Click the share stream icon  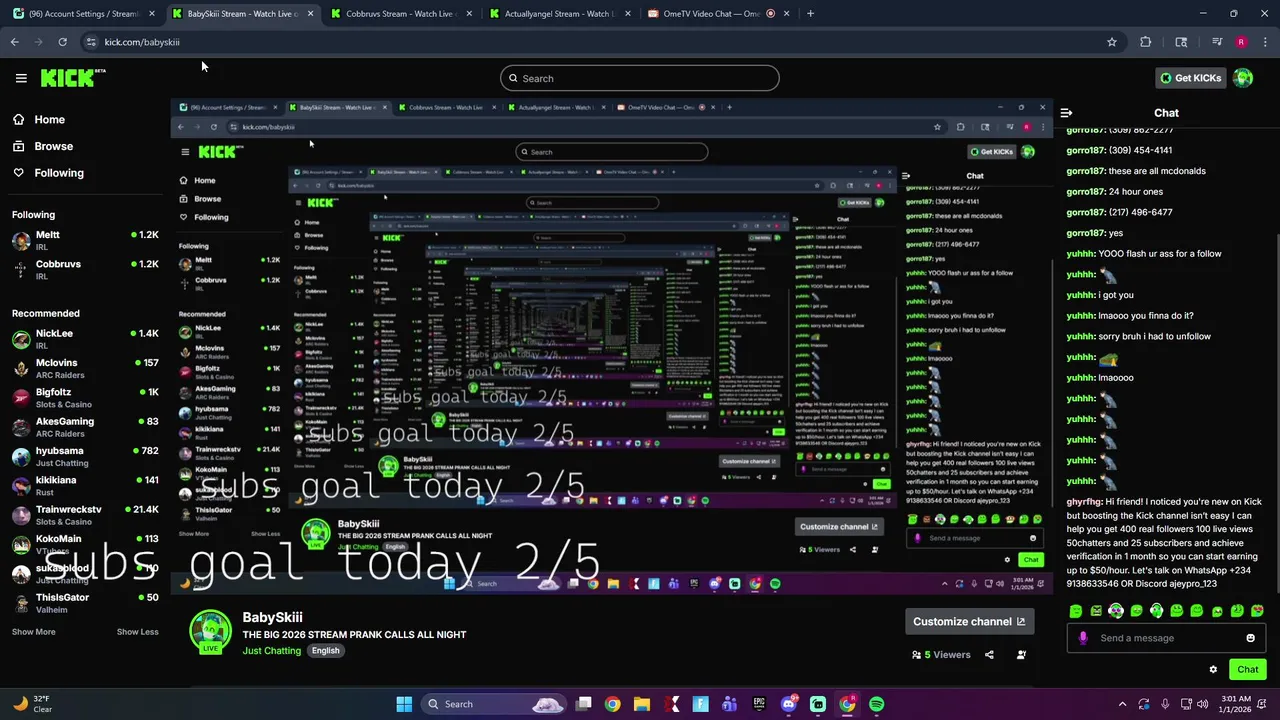(x=989, y=655)
